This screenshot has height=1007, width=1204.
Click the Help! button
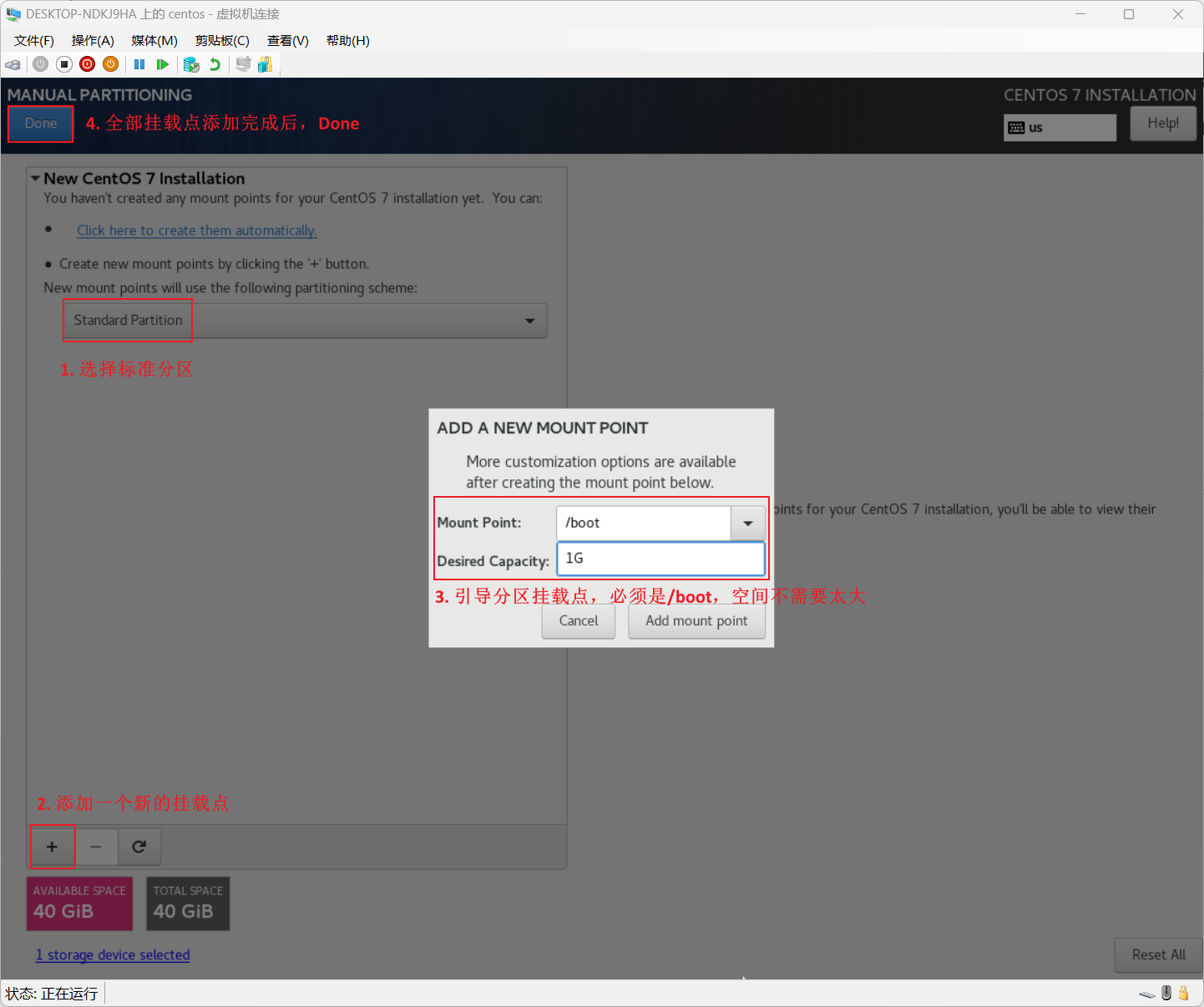pos(1163,124)
